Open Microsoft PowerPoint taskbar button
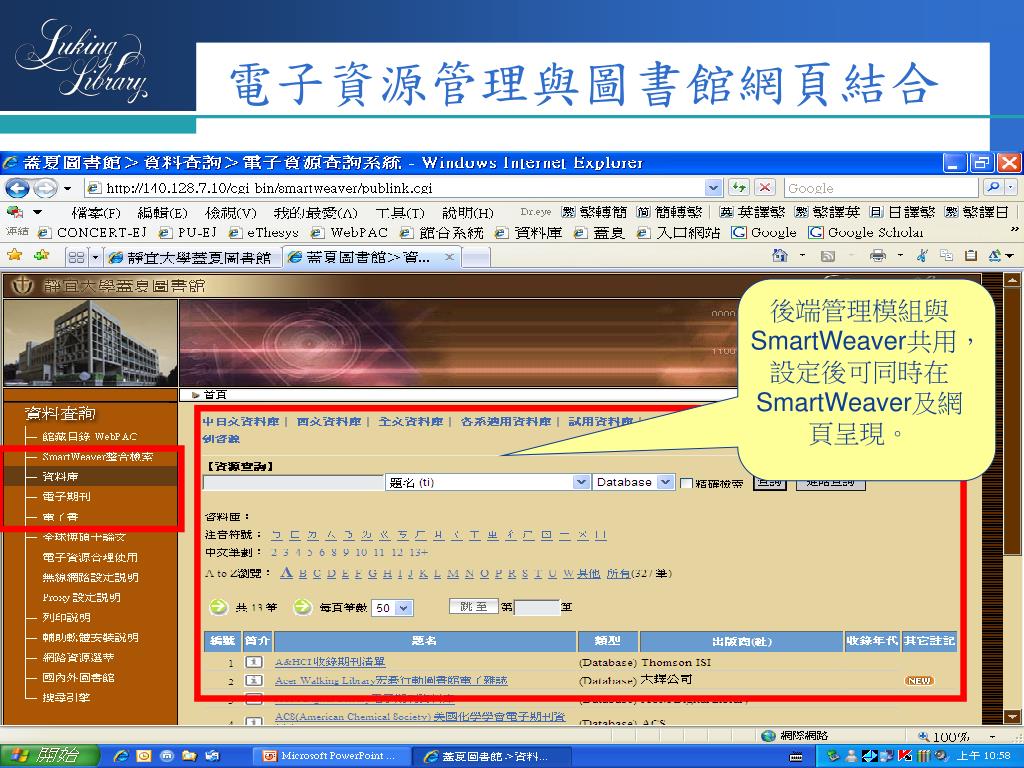 (331, 756)
